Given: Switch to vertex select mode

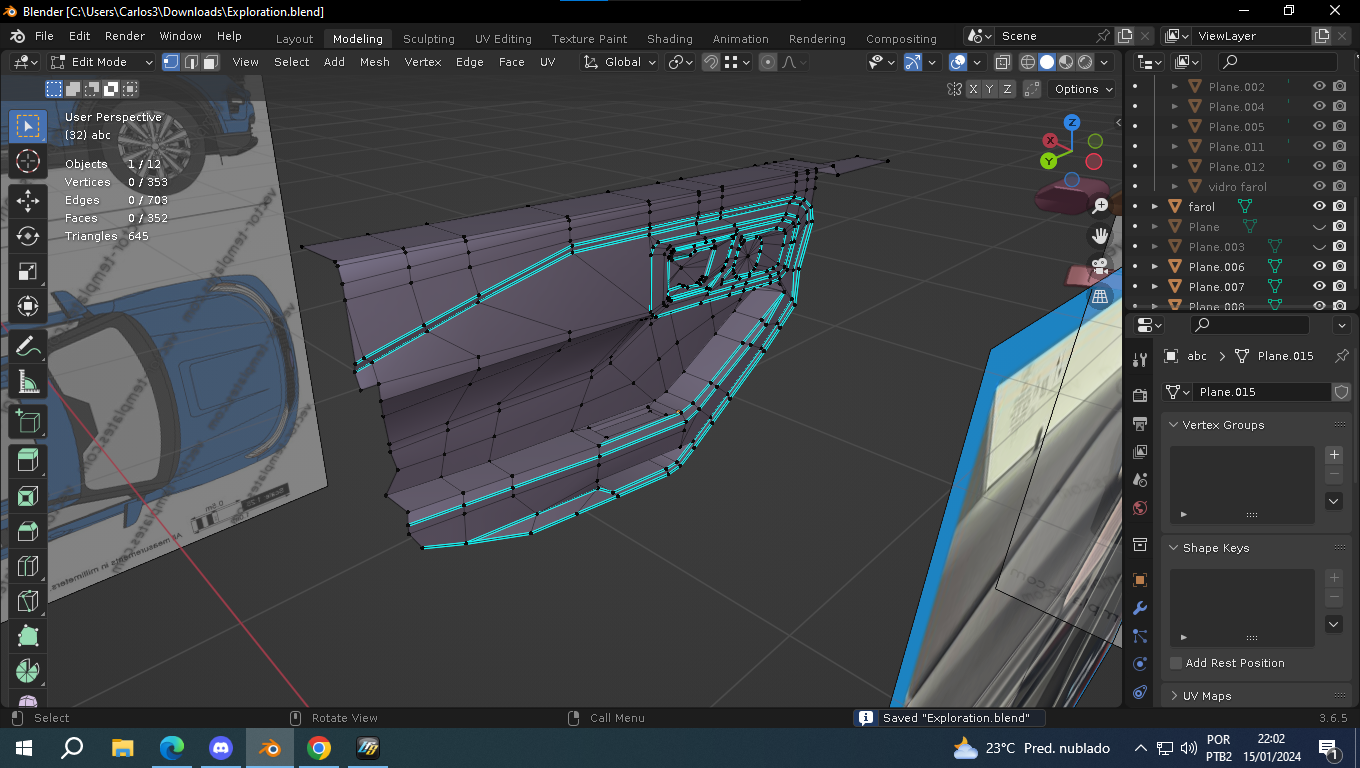Looking at the screenshot, I should (171, 62).
